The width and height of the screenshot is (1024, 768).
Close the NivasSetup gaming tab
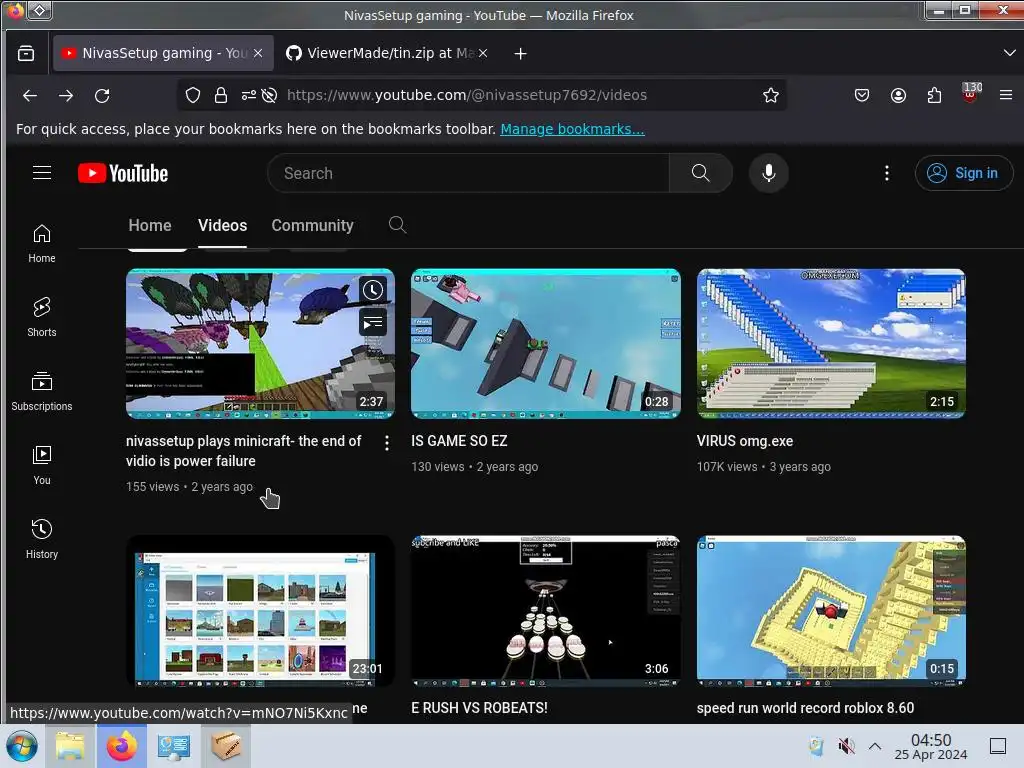pyautogui.click(x=258, y=54)
